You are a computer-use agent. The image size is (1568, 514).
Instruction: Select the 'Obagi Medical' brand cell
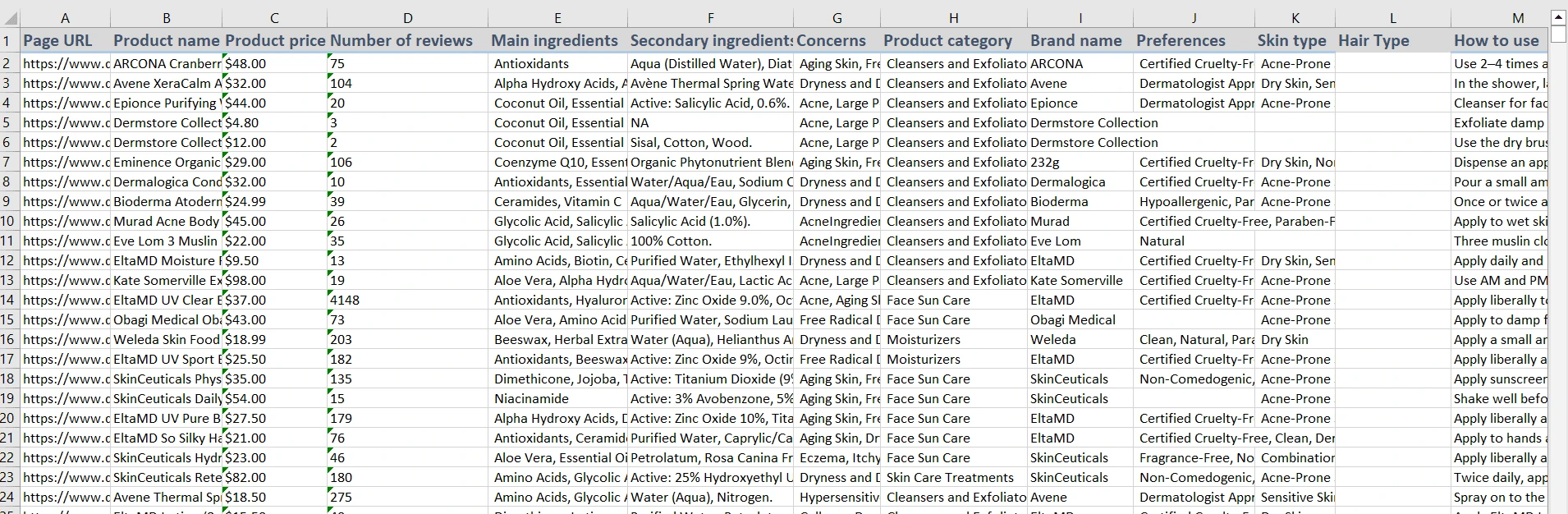(x=1080, y=319)
